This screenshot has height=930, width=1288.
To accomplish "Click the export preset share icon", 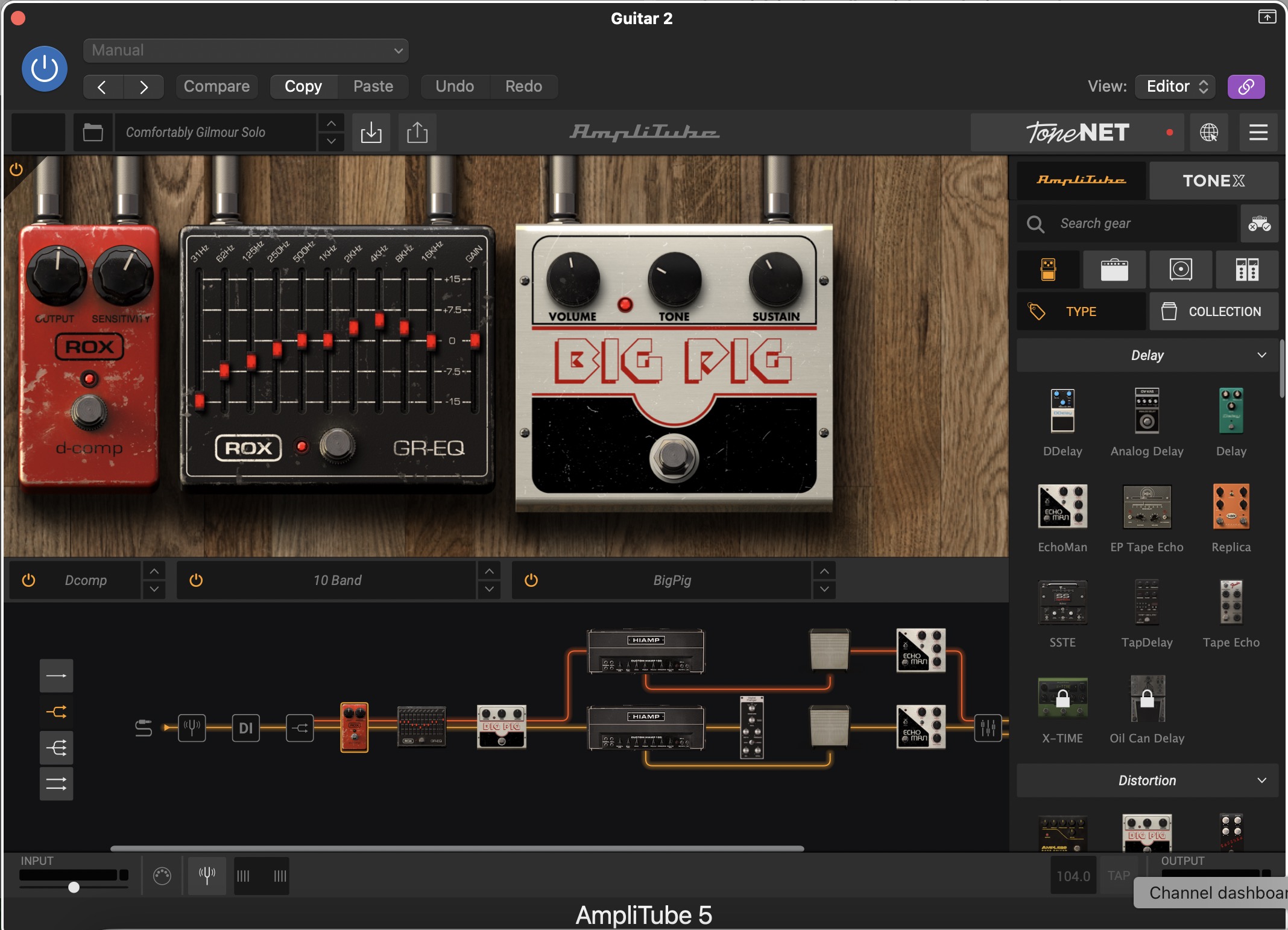I will point(417,132).
